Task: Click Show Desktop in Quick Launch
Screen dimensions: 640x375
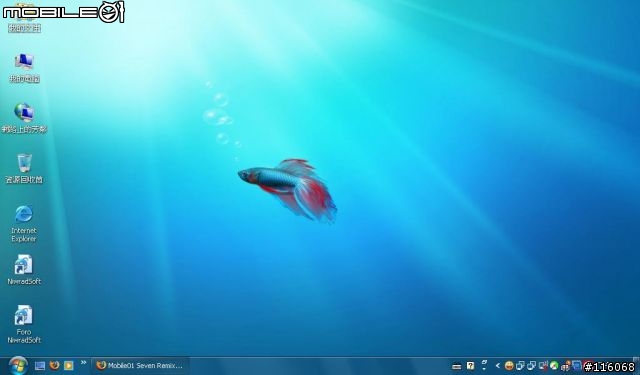Action: (40, 366)
